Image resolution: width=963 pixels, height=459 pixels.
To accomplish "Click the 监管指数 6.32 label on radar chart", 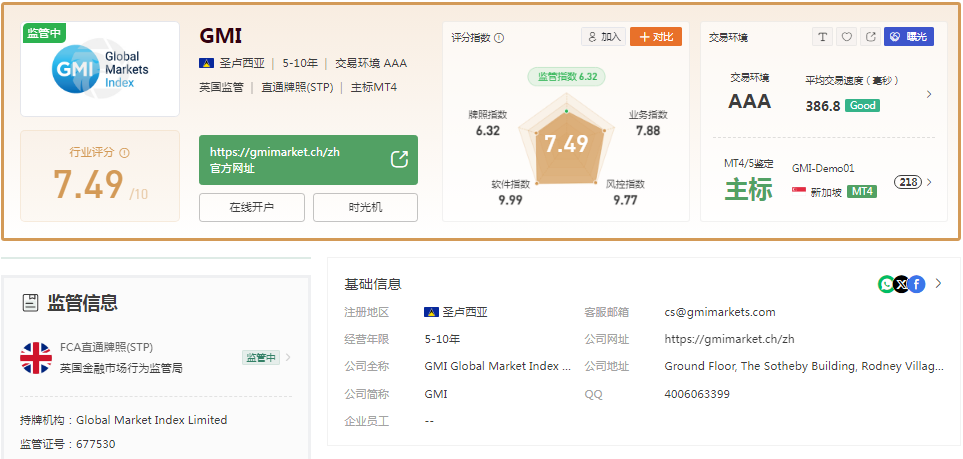I will 567,77.
